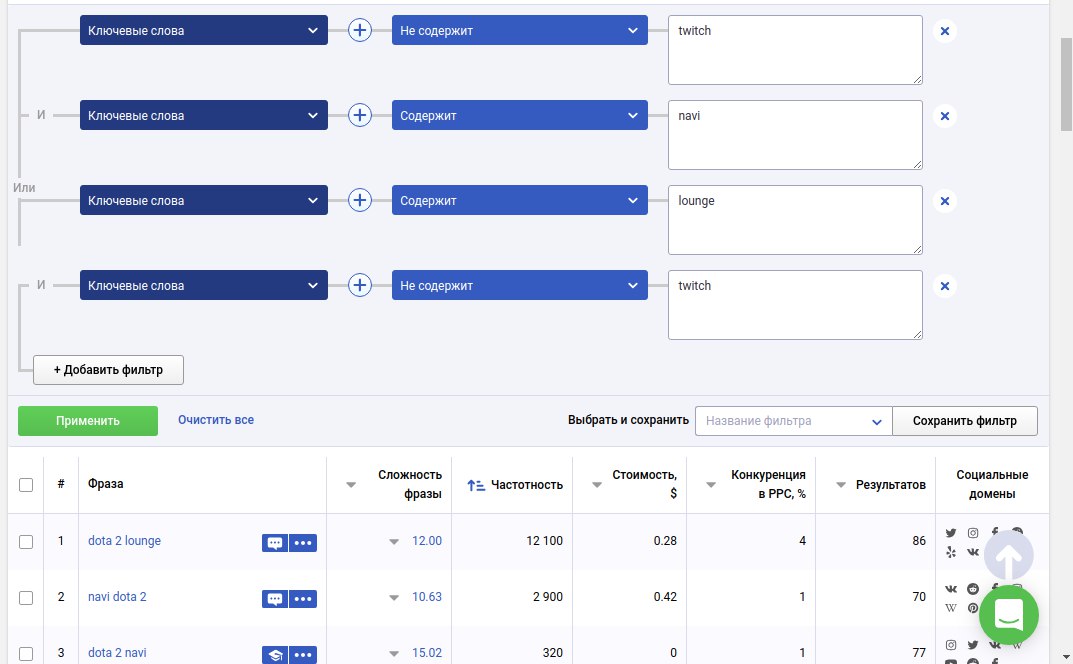The image size is (1073, 664).
Task: Delete the topmost twitch filter via X icon
Action: tap(944, 31)
